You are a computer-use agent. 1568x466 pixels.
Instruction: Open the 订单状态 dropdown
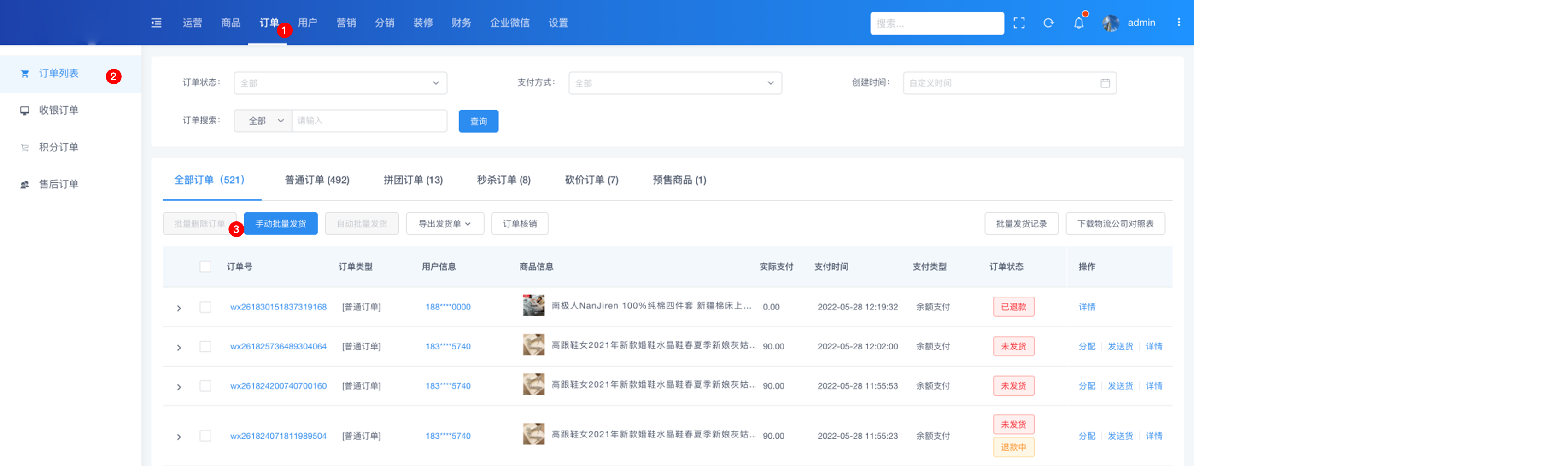[x=339, y=83]
